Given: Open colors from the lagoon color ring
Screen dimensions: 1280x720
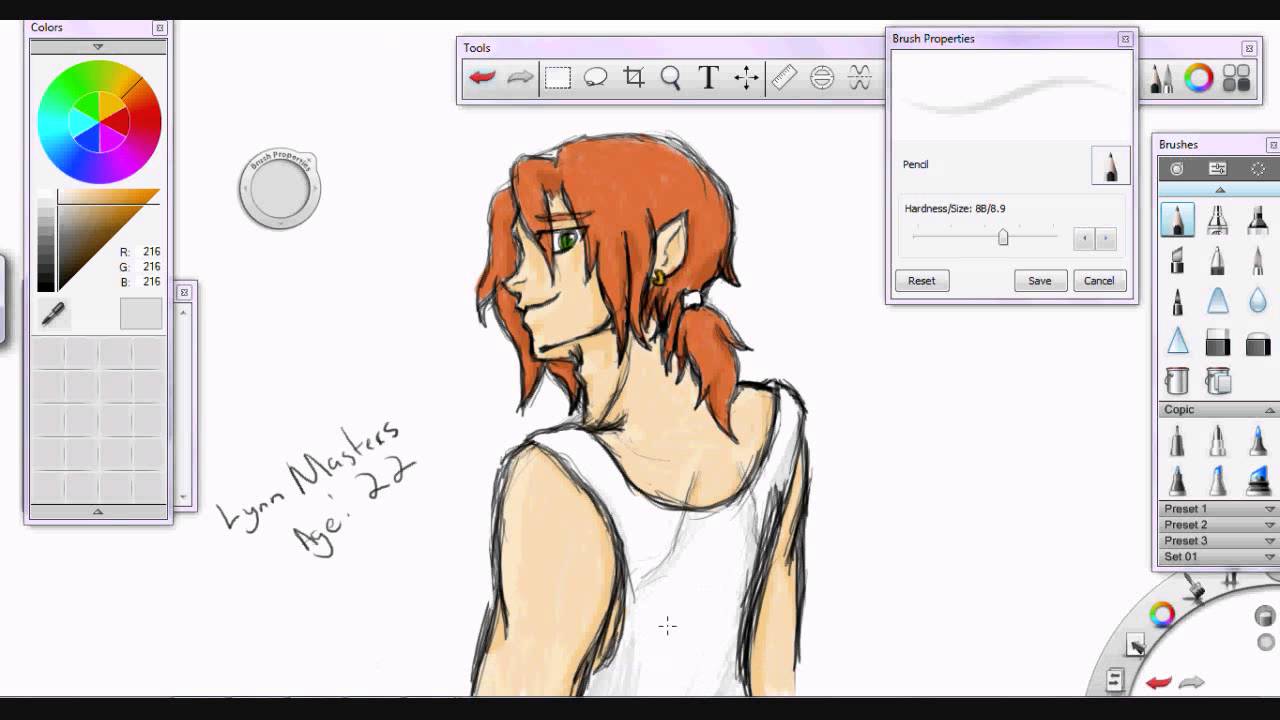Looking at the screenshot, I should tap(1162, 615).
